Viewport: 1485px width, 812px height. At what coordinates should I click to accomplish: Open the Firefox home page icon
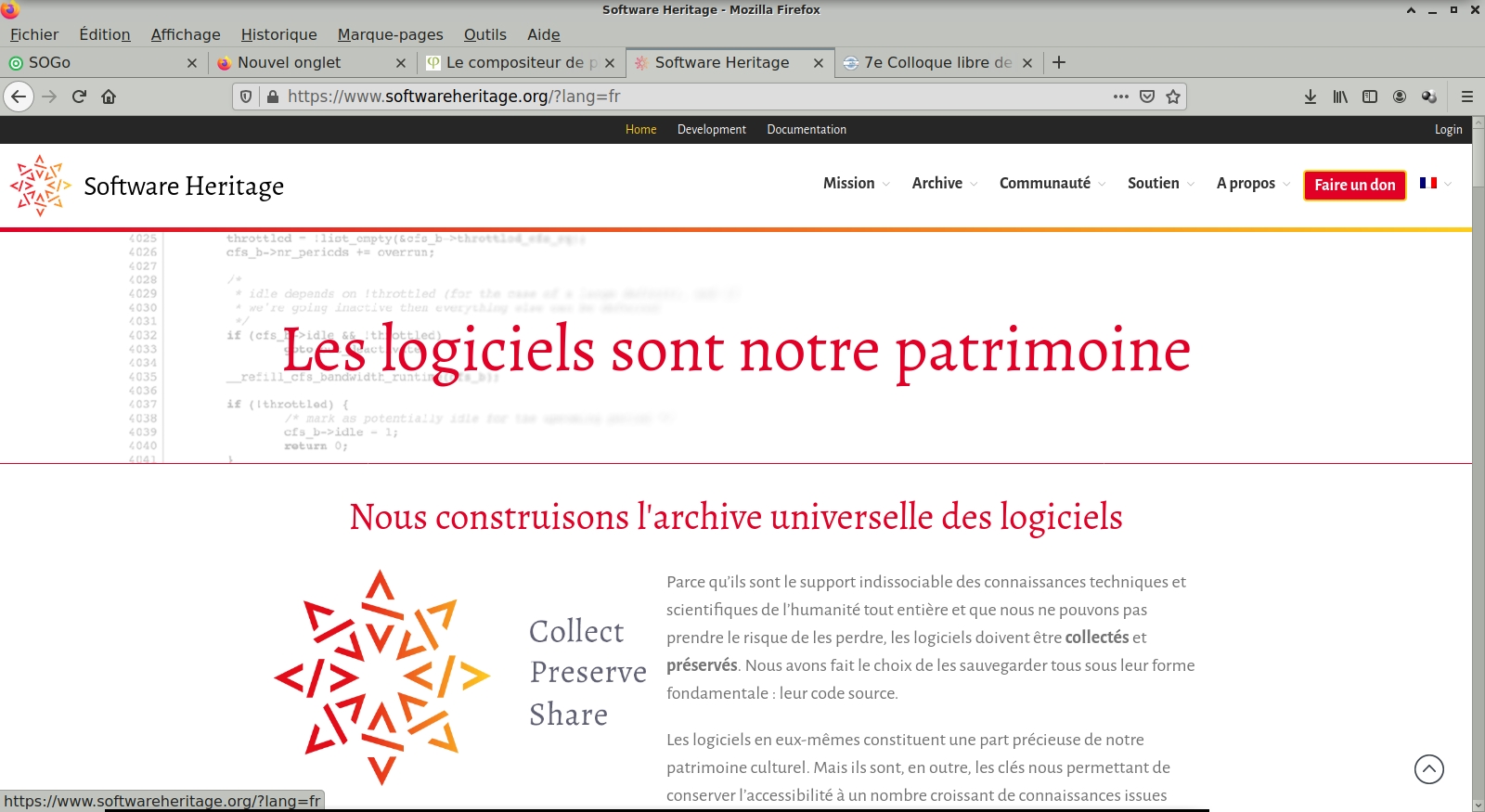click(109, 97)
